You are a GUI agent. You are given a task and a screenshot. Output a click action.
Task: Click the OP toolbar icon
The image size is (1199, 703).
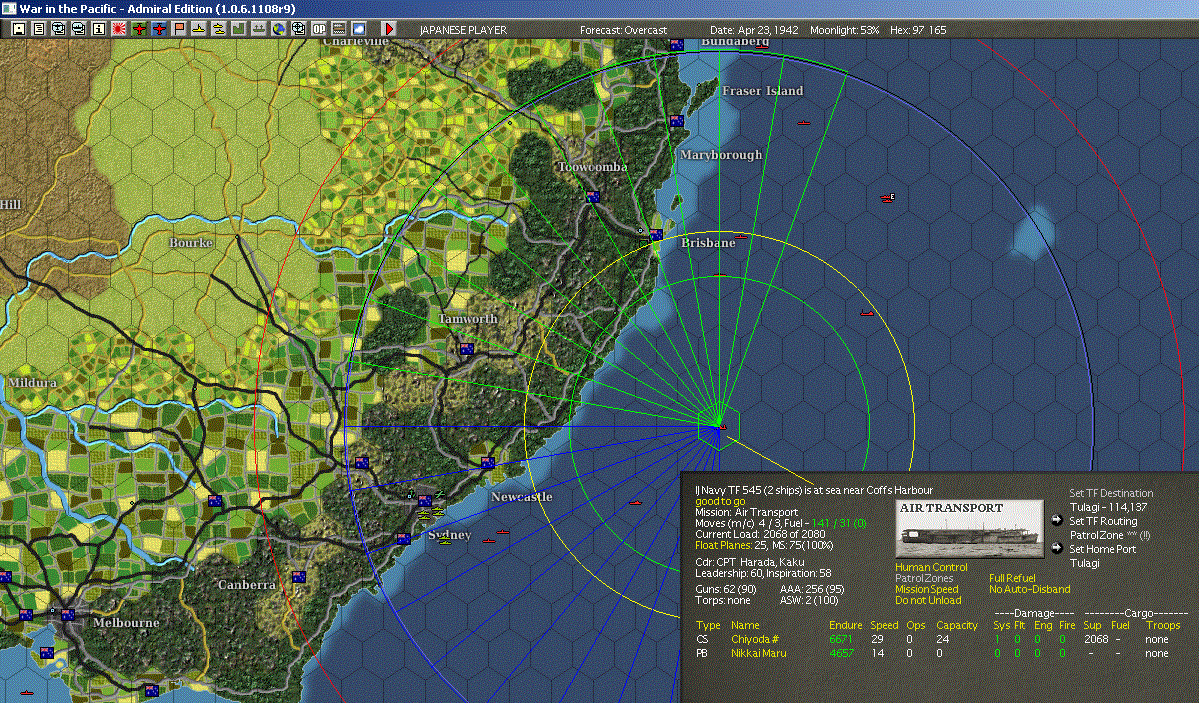tap(319, 29)
